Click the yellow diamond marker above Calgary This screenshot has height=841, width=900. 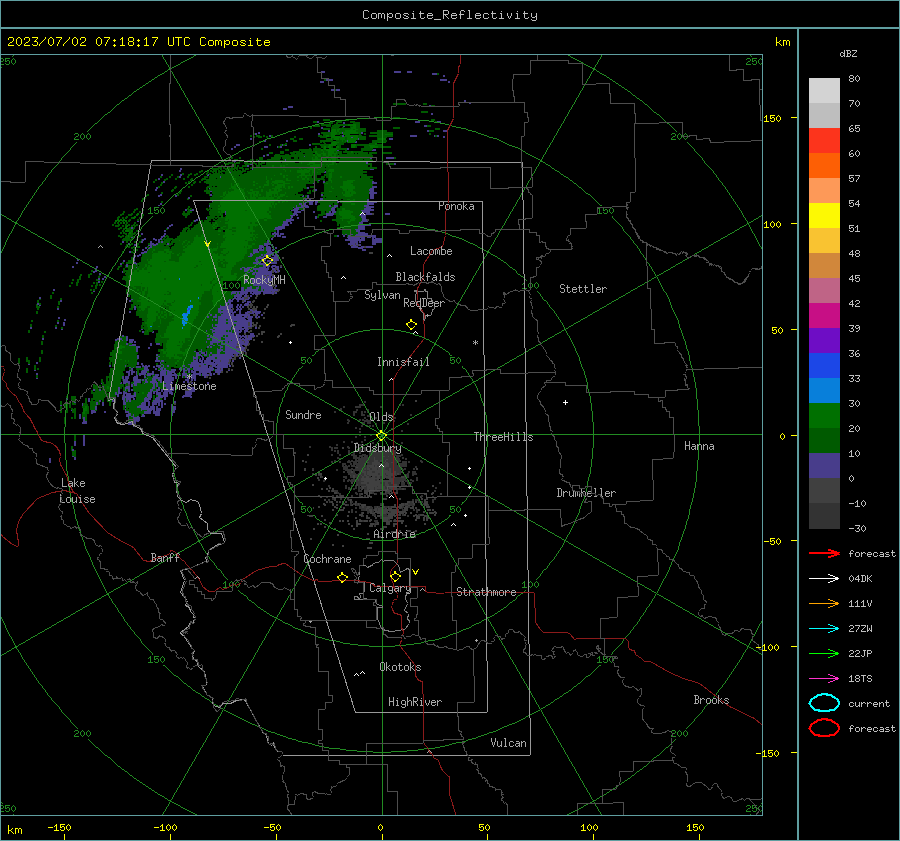tap(395, 576)
